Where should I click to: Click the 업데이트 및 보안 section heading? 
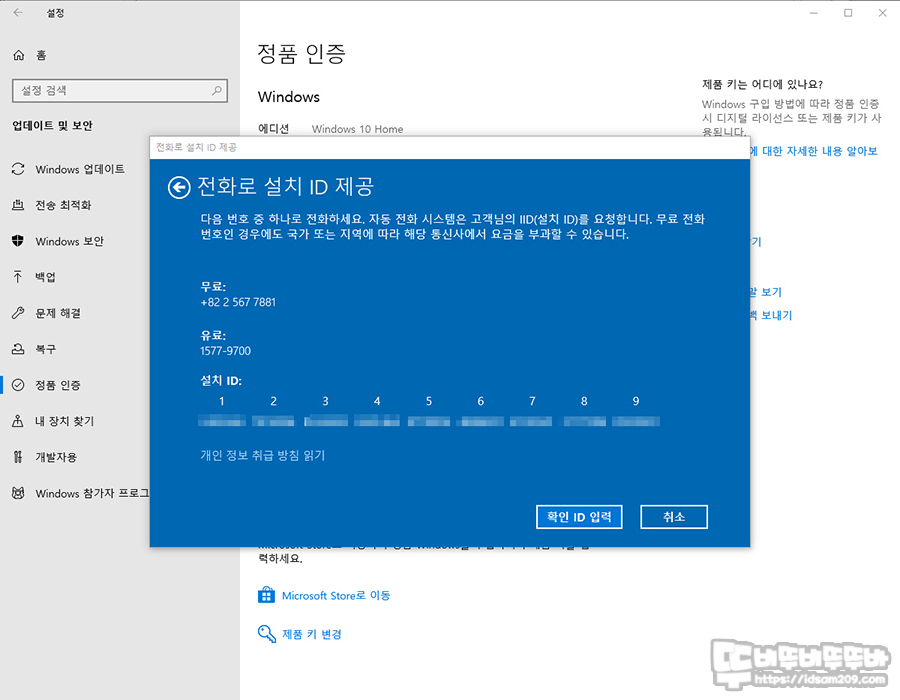pyautogui.click(x=52, y=126)
